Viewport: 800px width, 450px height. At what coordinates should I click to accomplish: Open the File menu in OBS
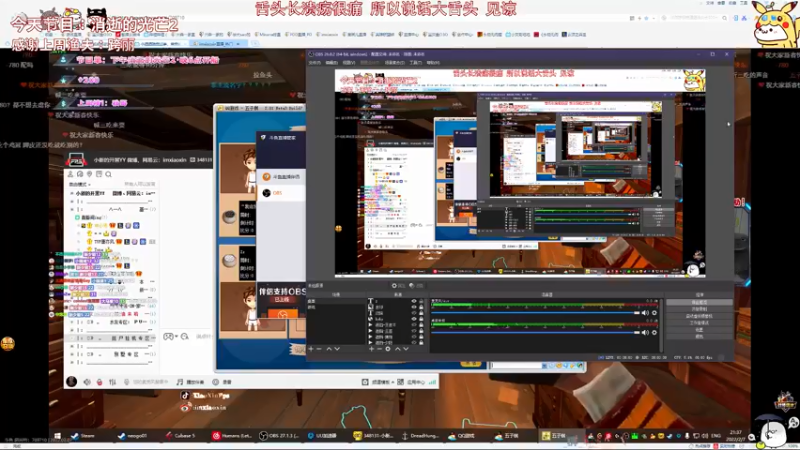[x=315, y=63]
